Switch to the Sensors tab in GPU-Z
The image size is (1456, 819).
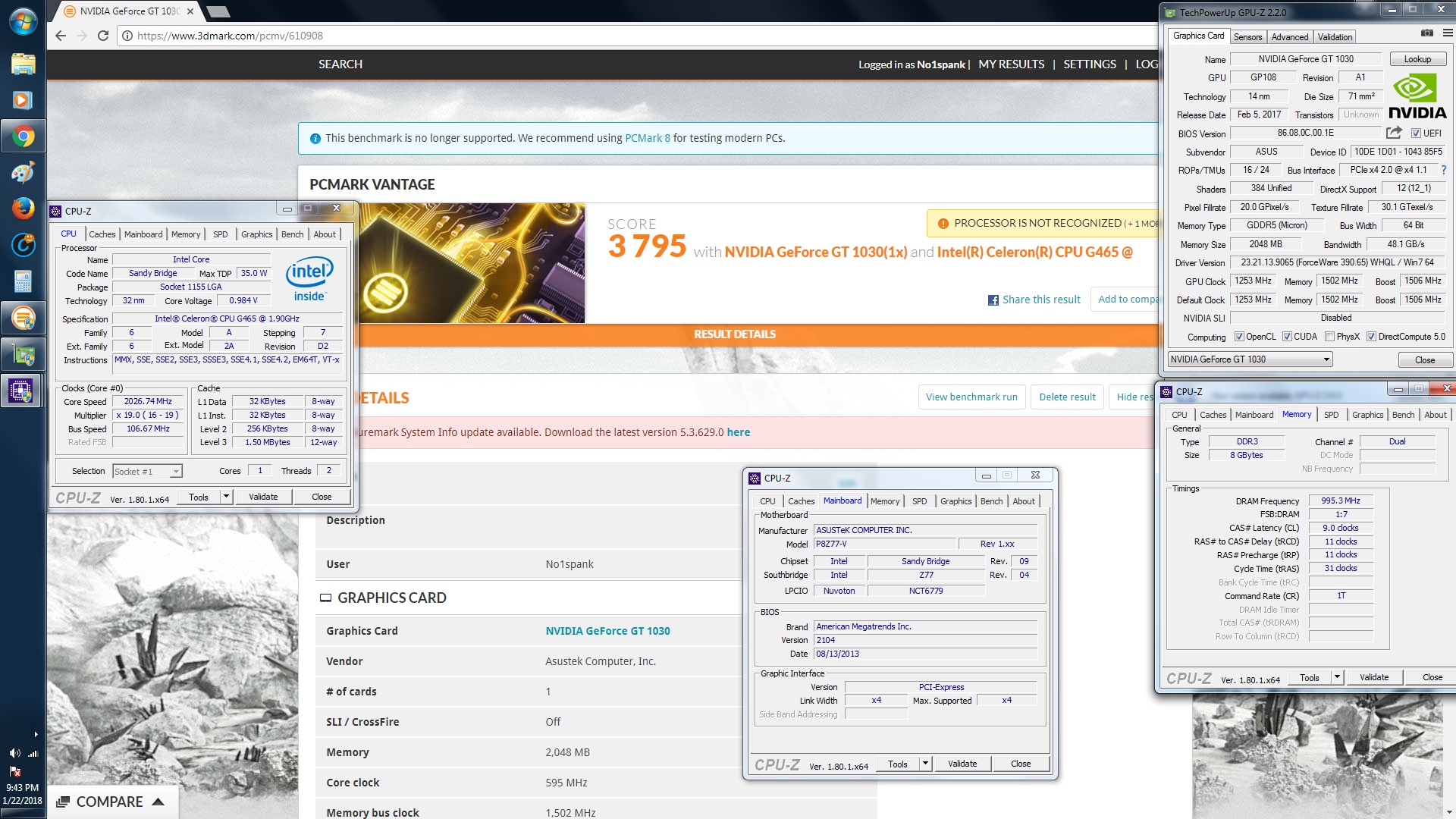[1247, 37]
